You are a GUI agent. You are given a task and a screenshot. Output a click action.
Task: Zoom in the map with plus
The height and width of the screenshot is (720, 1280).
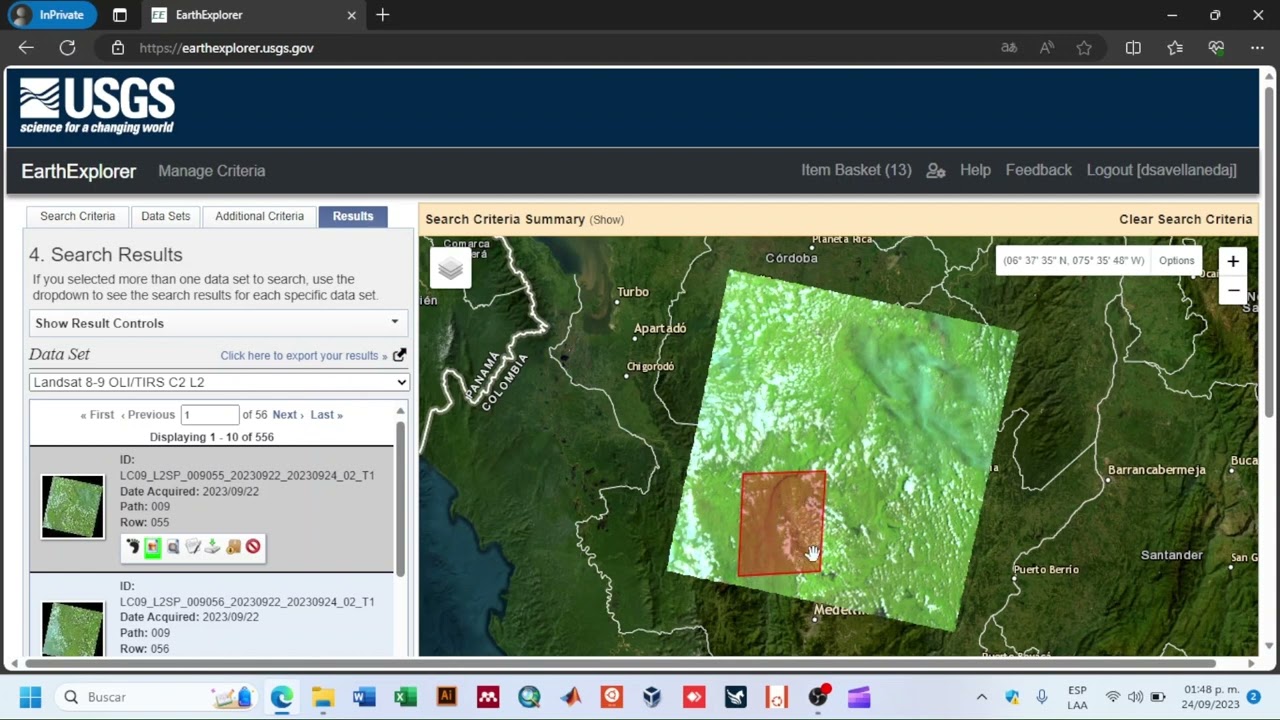click(x=1233, y=261)
